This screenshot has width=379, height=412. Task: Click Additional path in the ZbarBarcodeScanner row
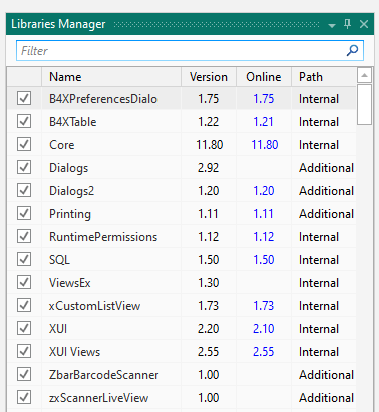coord(326,375)
